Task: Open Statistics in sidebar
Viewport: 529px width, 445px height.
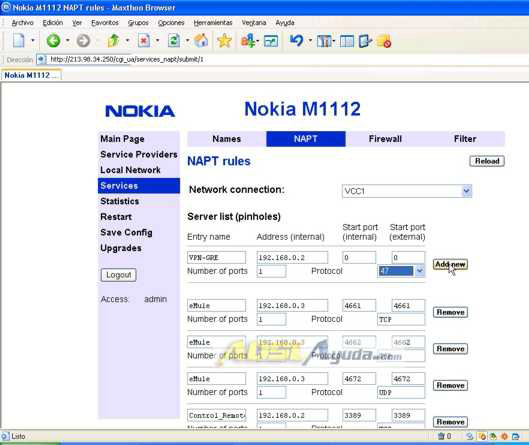Action: 119,201
